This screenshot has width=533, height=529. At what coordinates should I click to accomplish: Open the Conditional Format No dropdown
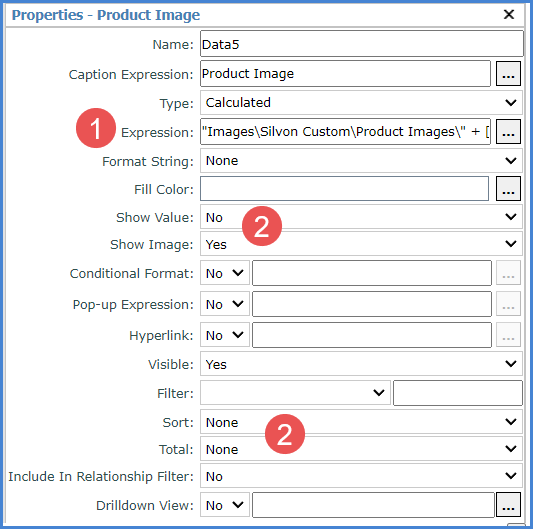pos(225,273)
